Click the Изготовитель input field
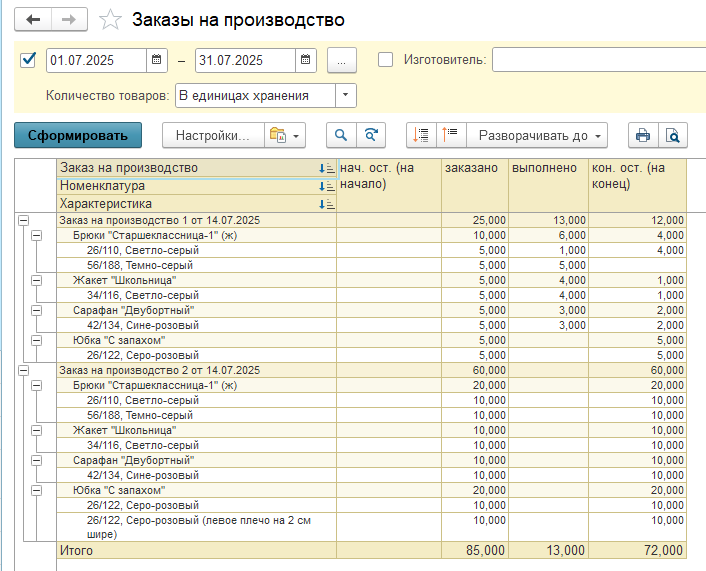This screenshot has width=706, height=571. 599,59
